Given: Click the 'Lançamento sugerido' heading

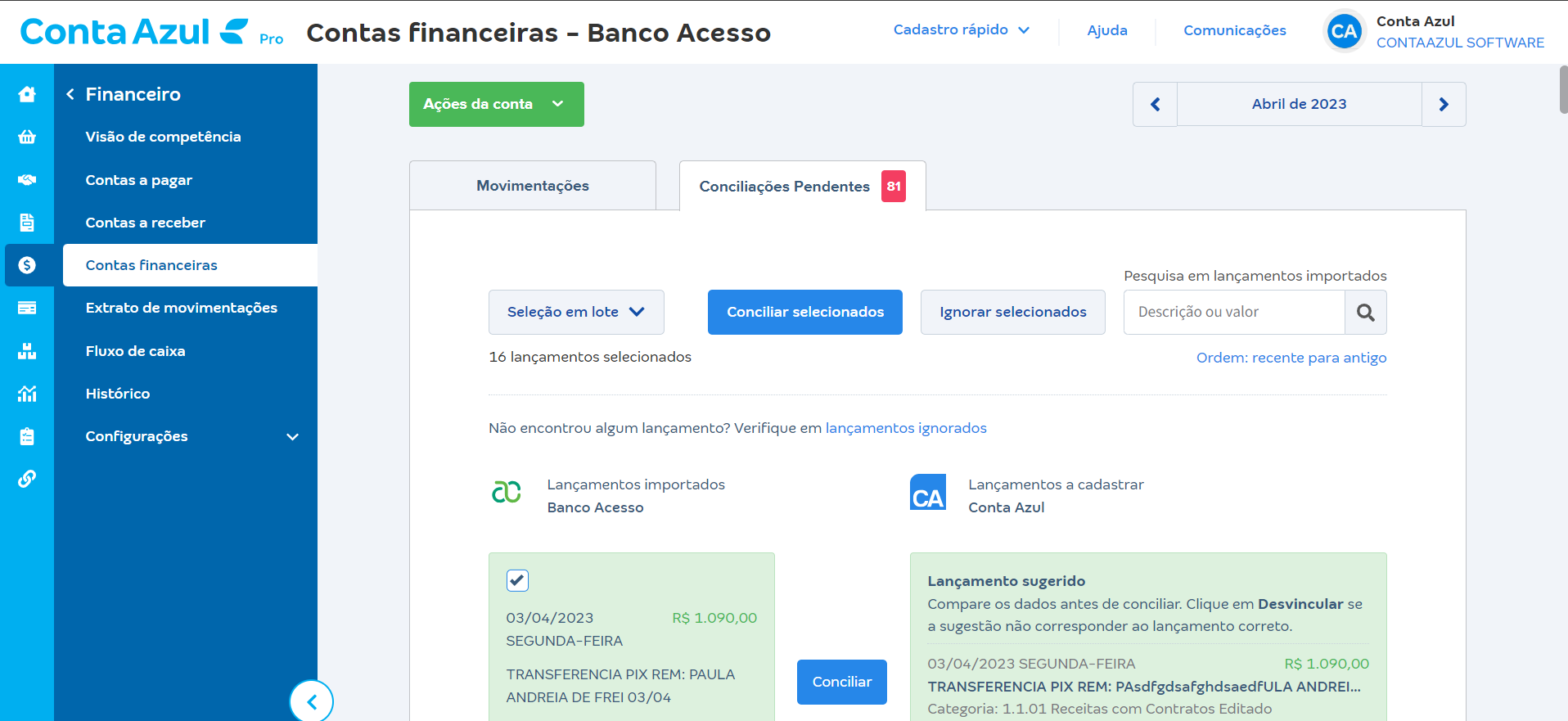Looking at the screenshot, I should [1007, 581].
